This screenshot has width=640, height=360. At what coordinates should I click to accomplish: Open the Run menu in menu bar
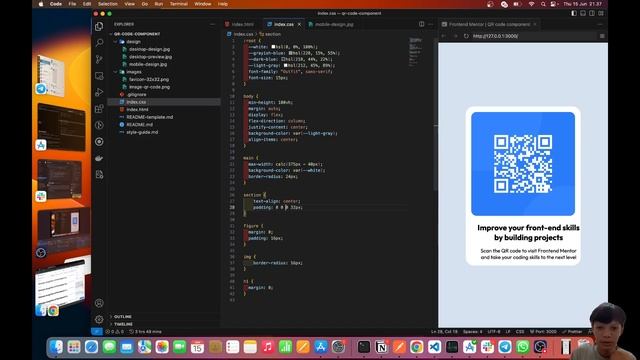click(x=158, y=4)
